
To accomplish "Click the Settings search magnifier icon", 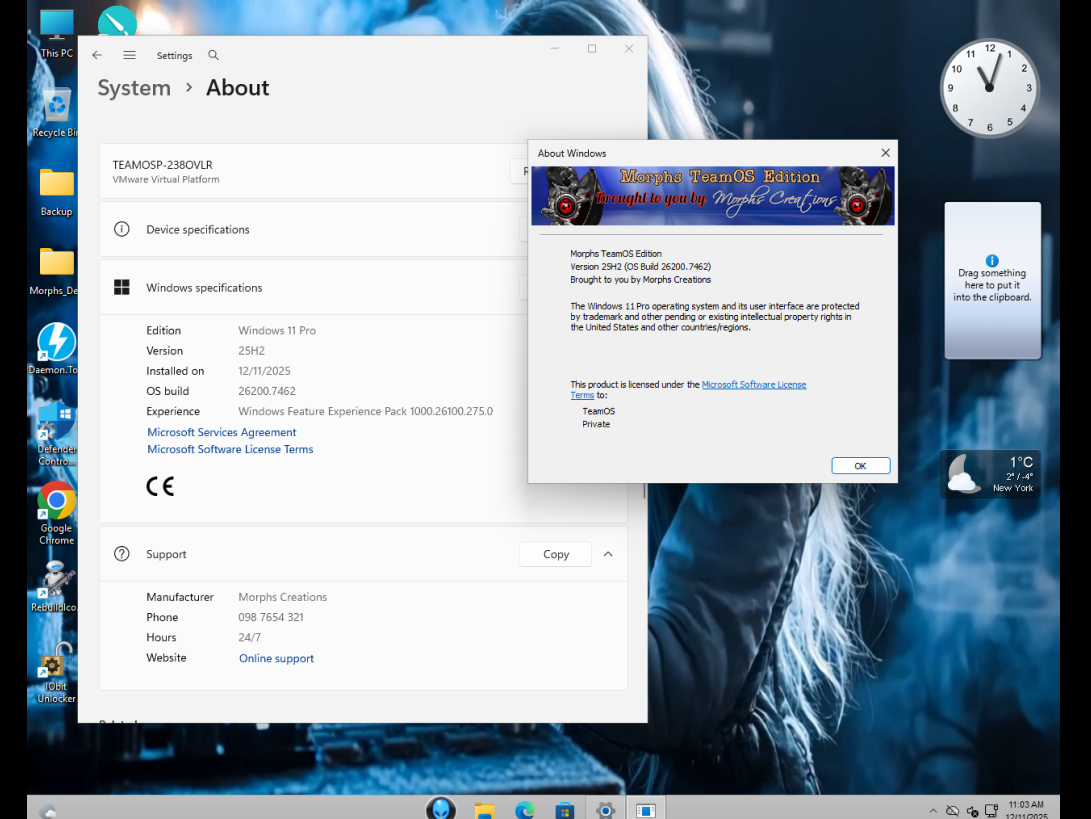I will pos(214,55).
